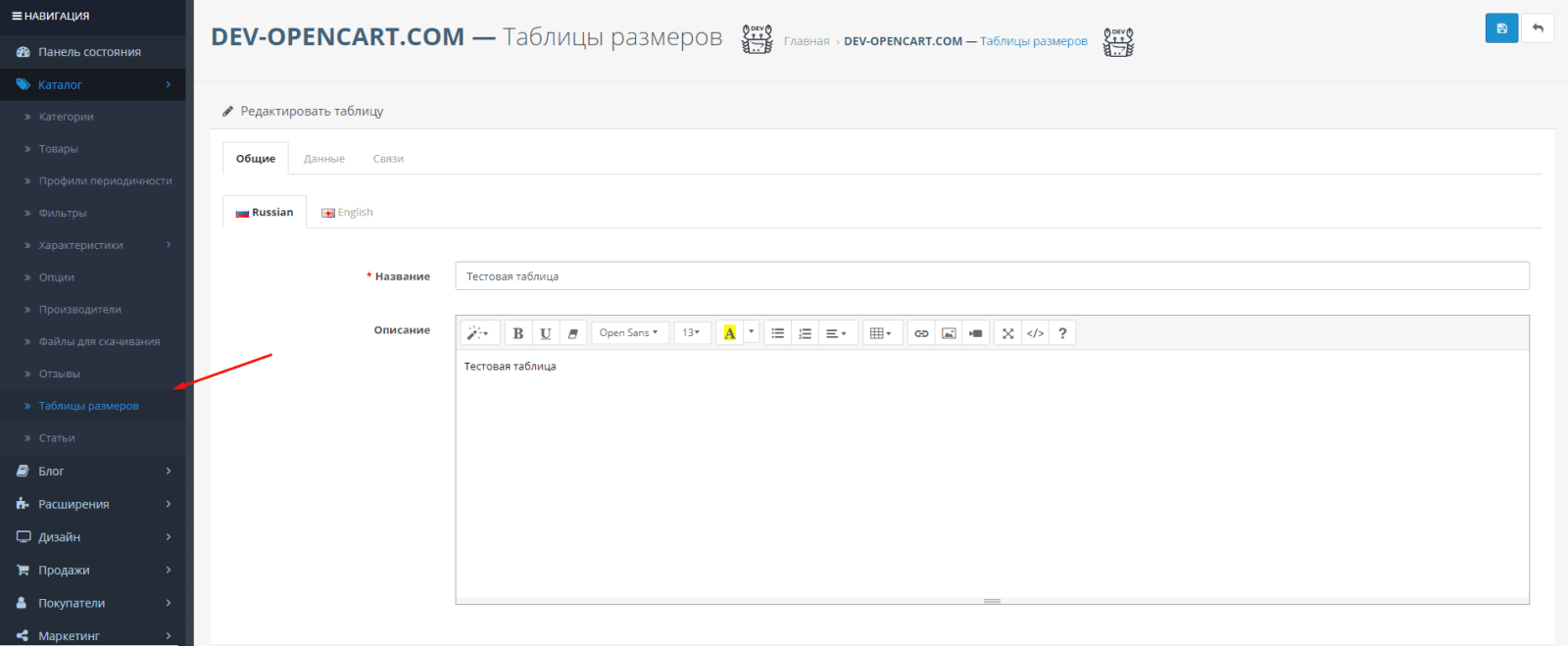This screenshot has height=647, width=1568.
Task: Open the magic Style wand tool
Action: coord(478,333)
